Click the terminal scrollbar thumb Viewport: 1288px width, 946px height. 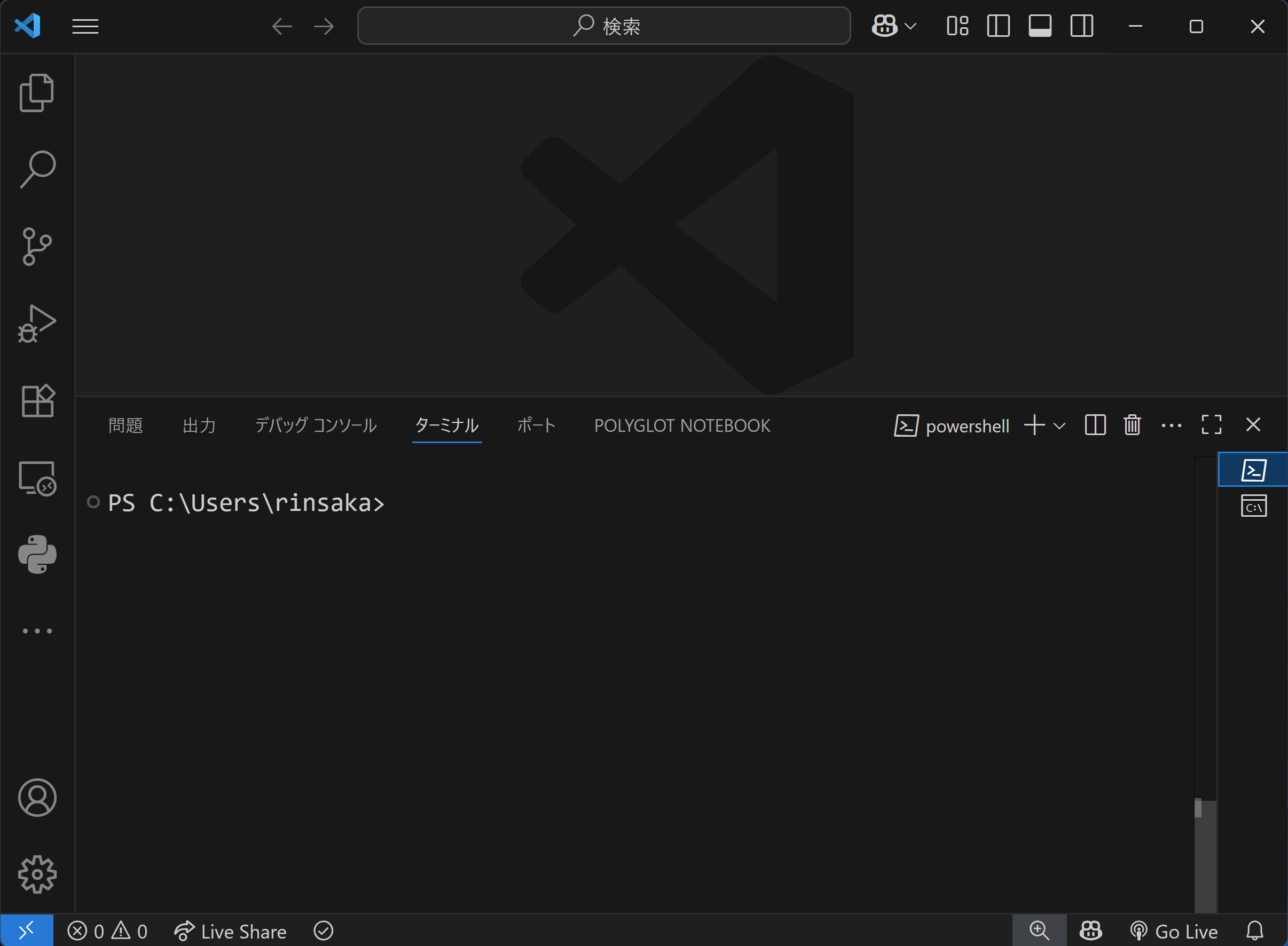[1206, 856]
